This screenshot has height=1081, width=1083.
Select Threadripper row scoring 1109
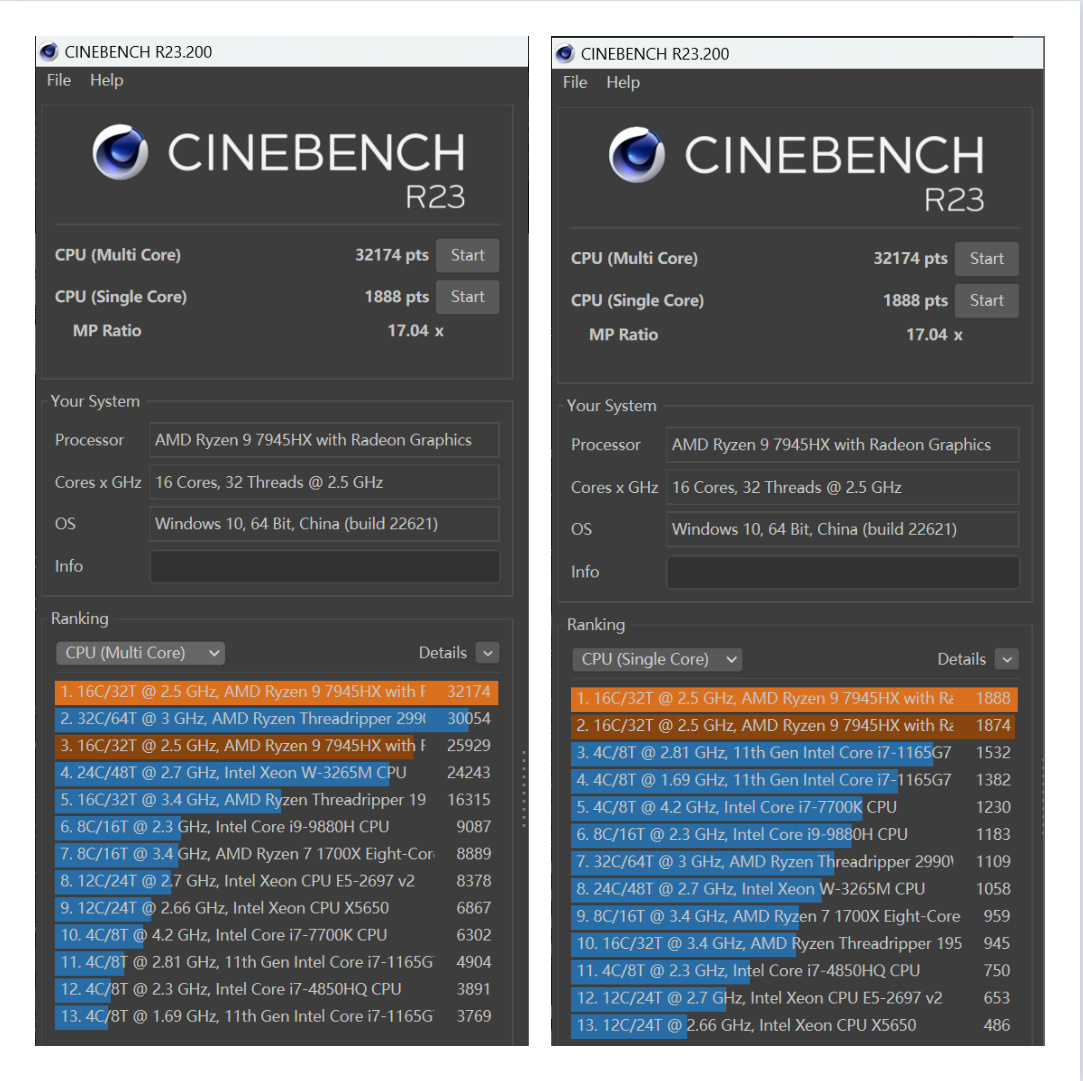tap(794, 862)
